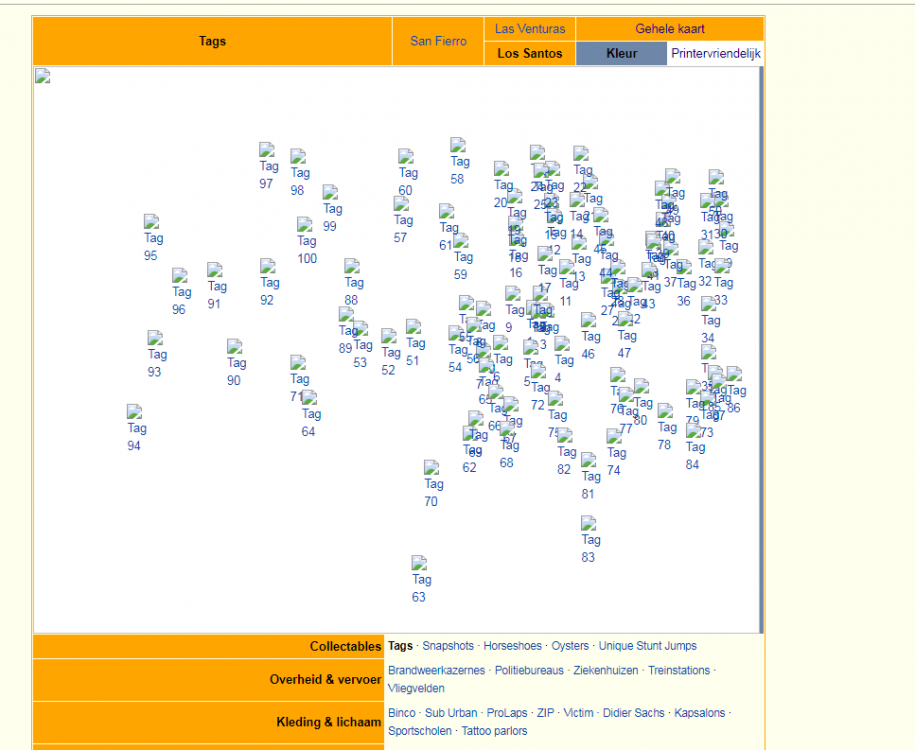
Task: Click the Tag 100 map marker
Action: click(x=307, y=241)
